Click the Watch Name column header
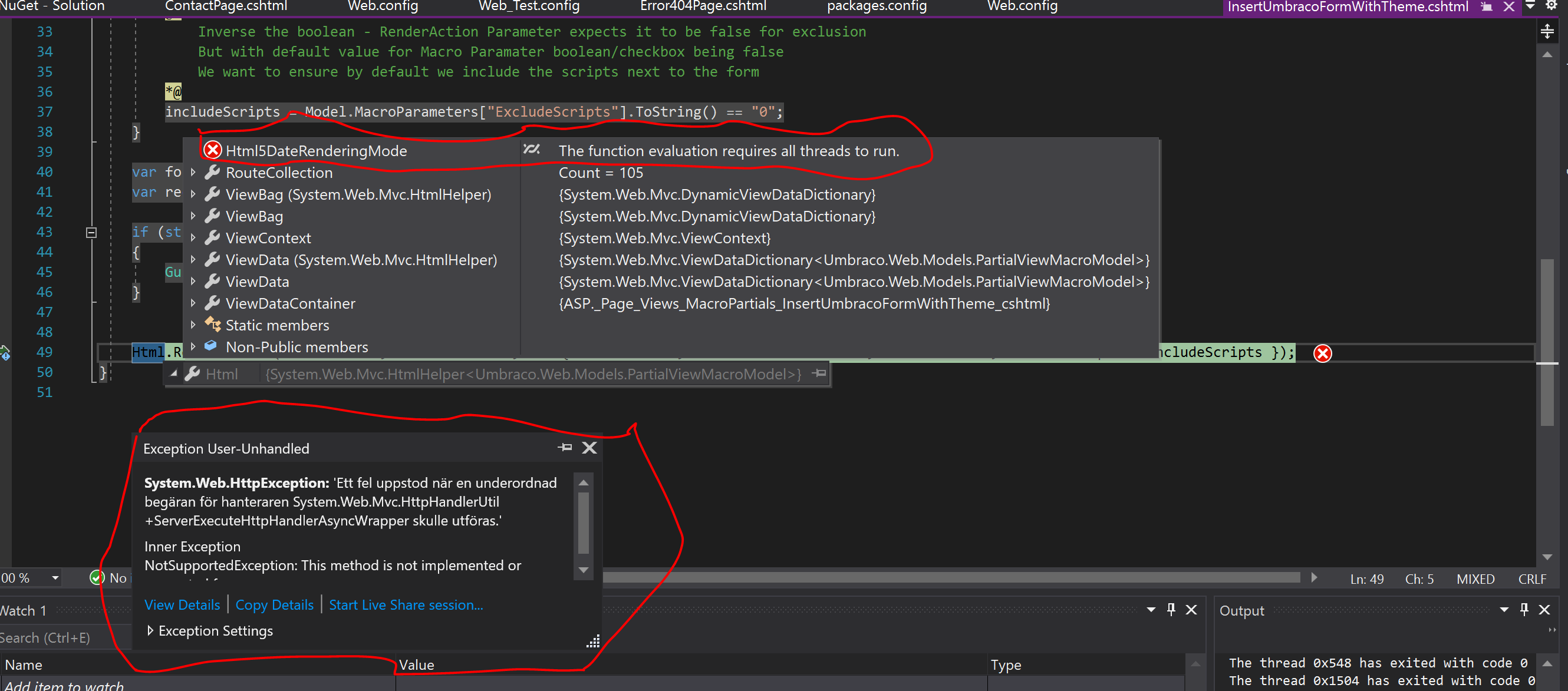Image resolution: width=1568 pixels, height=691 pixels. 198,665
